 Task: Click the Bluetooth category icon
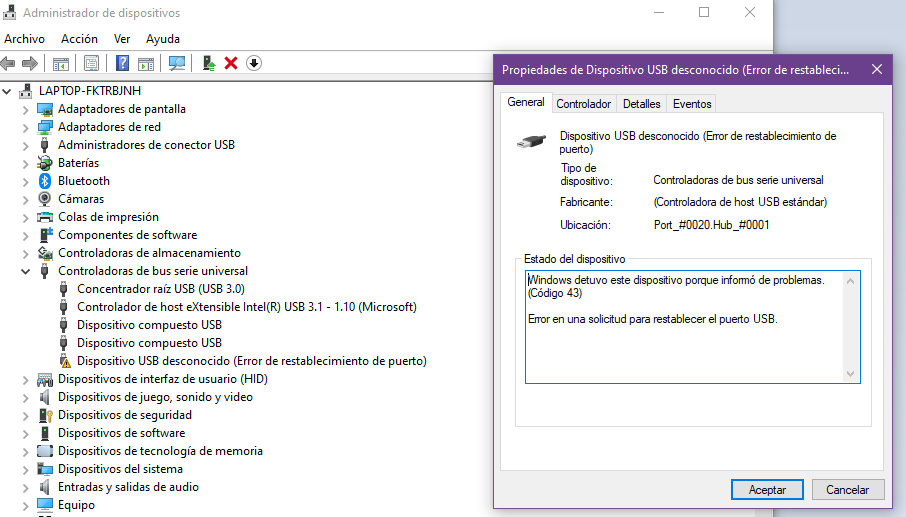pyautogui.click(x=44, y=181)
